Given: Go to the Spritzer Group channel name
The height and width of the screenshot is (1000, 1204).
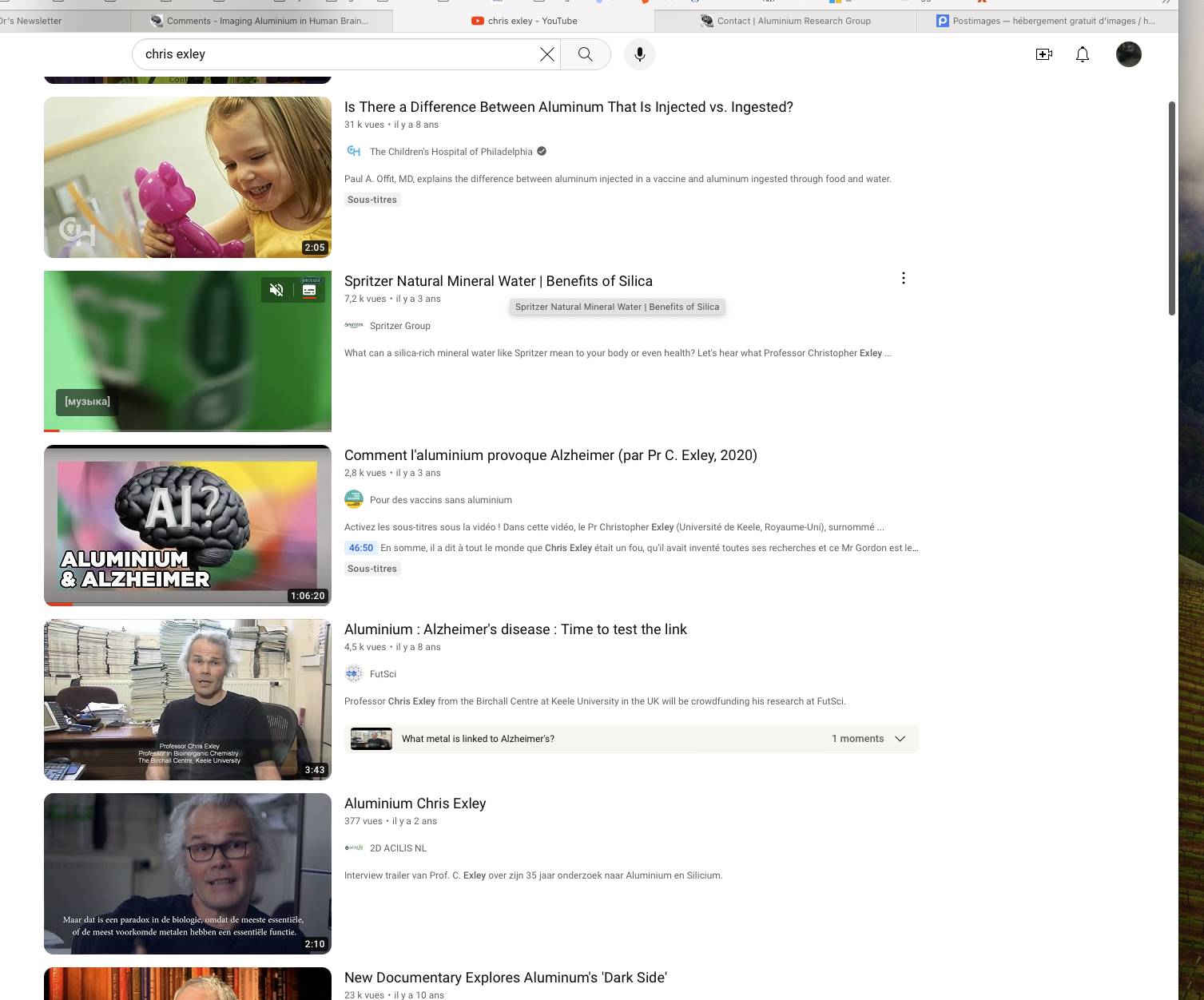Looking at the screenshot, I should click(x=400, y=326).
